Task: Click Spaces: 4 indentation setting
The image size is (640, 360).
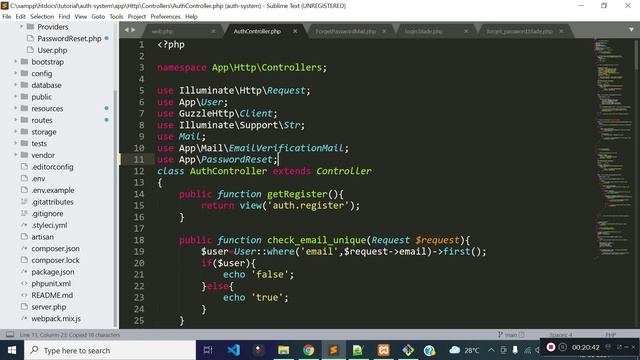Action: tap(561, 335)
